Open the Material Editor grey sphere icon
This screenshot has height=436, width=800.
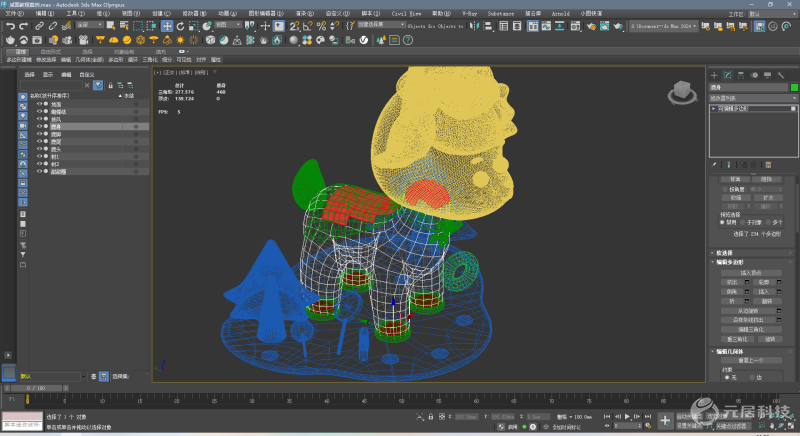point(293,40)
